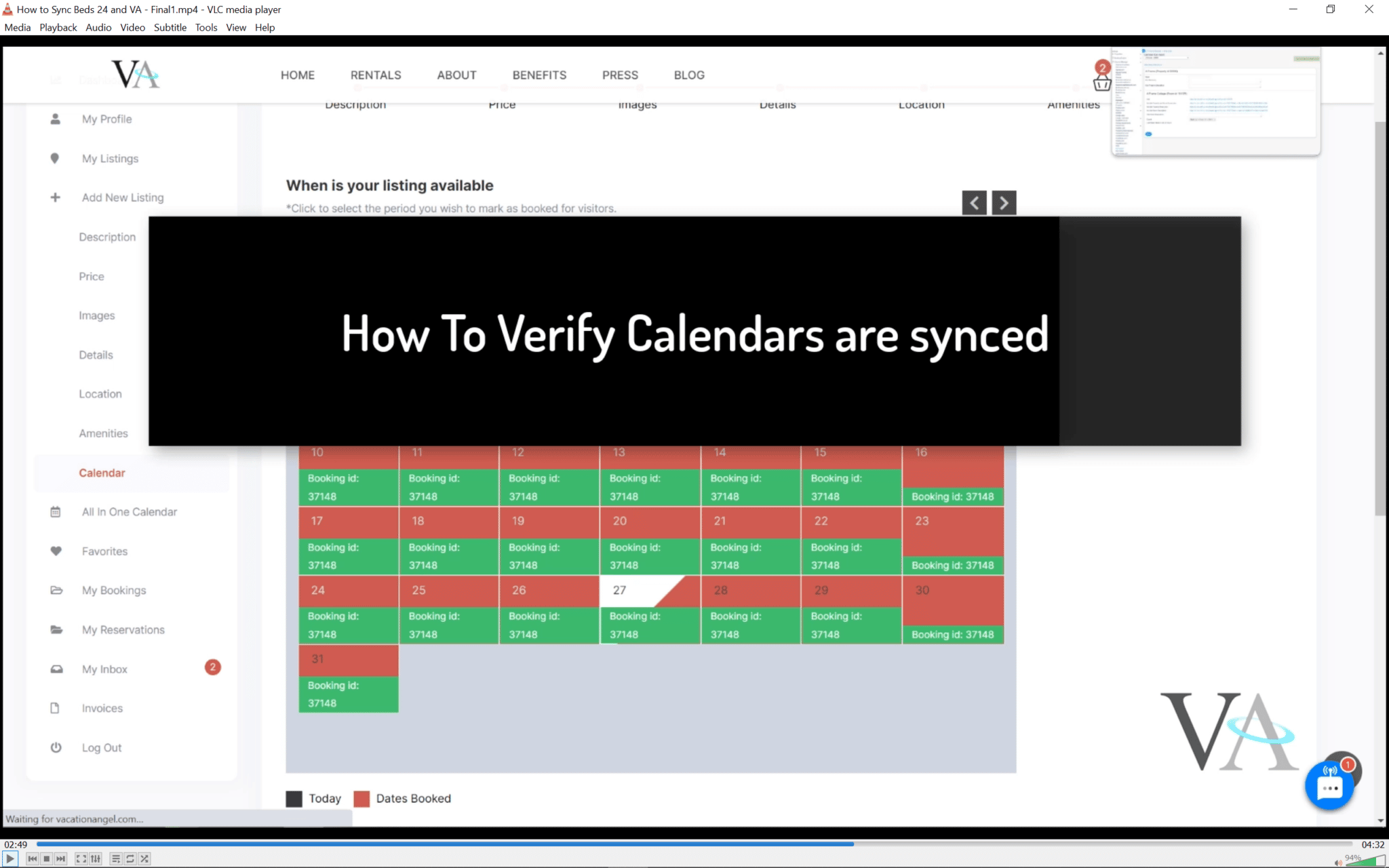
Task: Click the playback seek bar
Action: [678, 844]
